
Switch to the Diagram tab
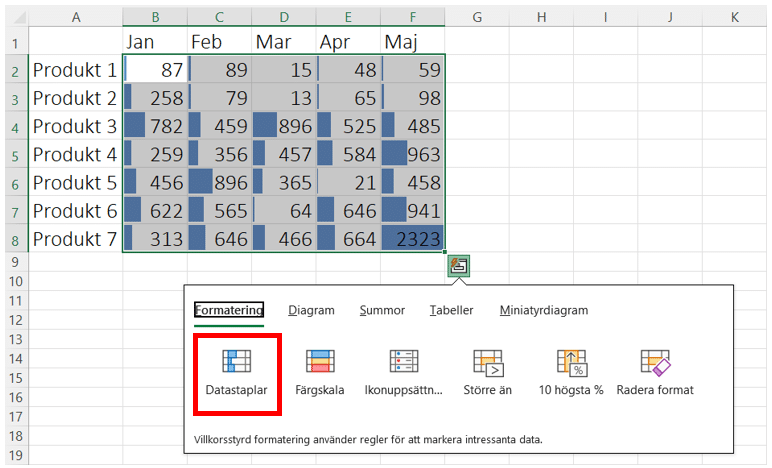(x=311, y=310)
